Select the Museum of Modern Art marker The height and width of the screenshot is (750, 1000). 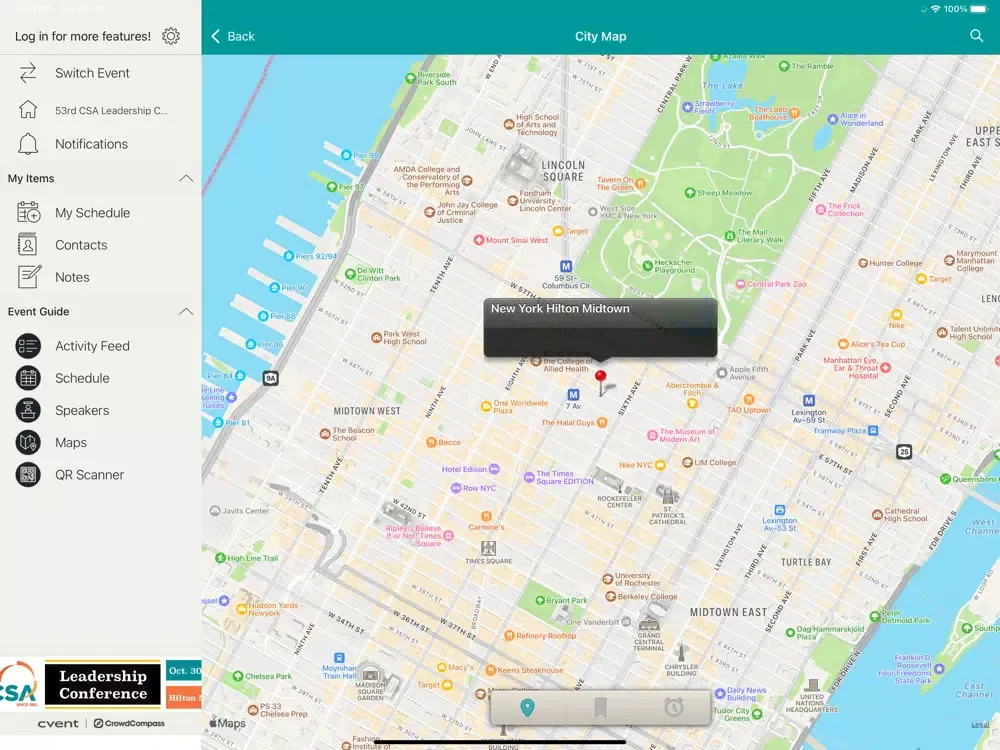pos(652,436)
